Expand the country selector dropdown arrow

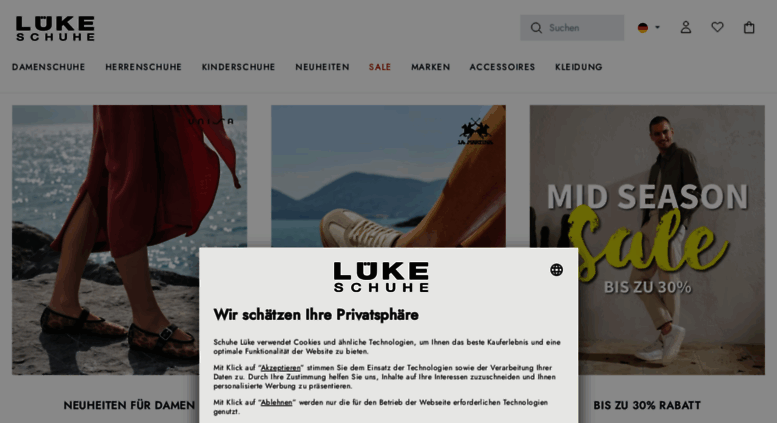coord(658,27)
